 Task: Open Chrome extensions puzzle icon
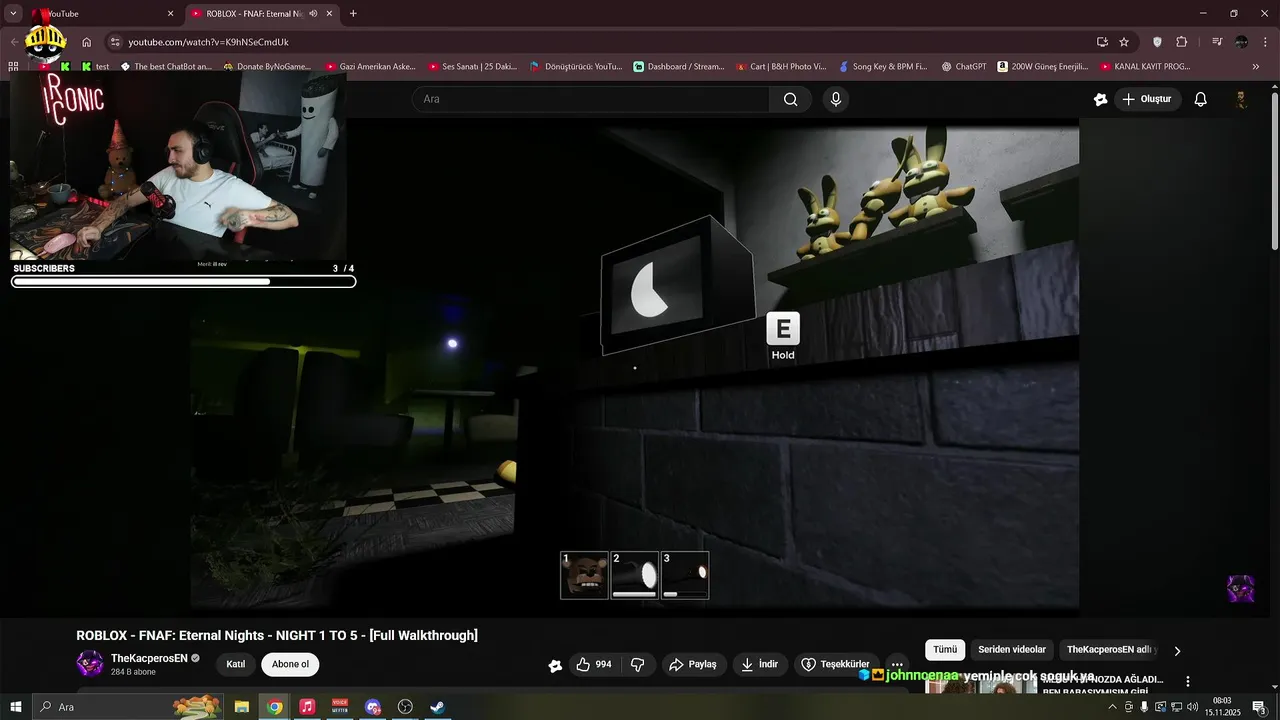click(x=1182, y=42)
